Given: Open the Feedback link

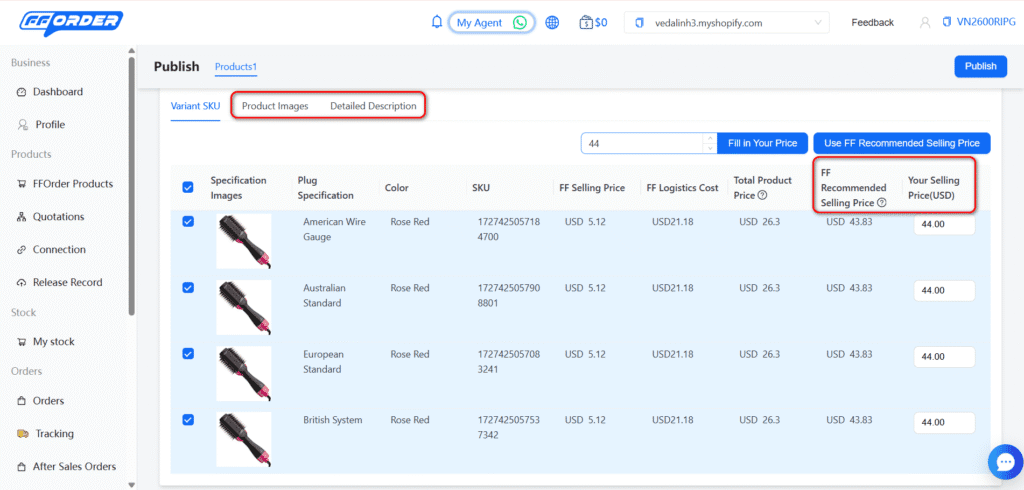Looking at the screenshot, I should point(872,23).
